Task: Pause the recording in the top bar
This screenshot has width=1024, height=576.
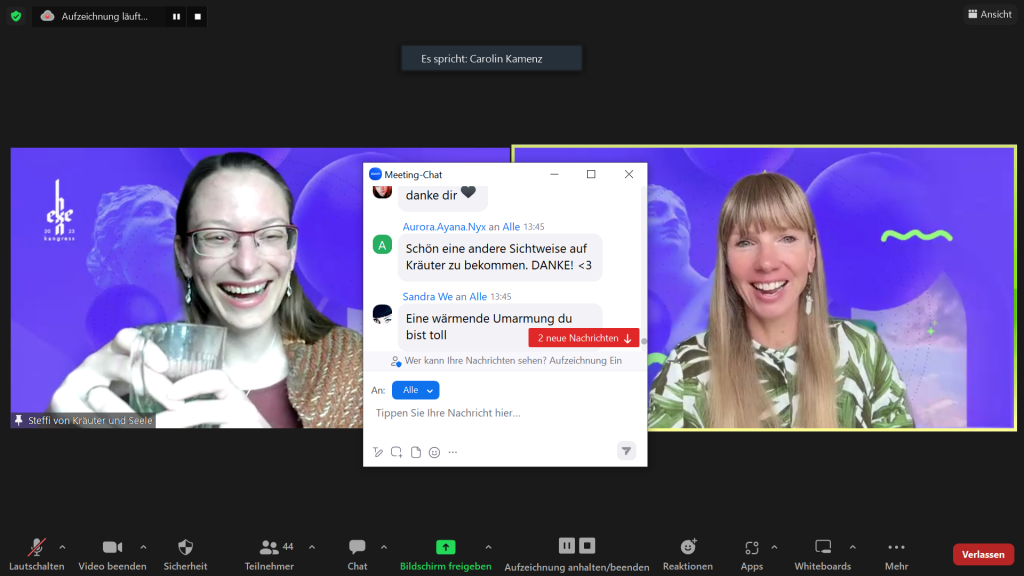Action: tap(176, 16)
